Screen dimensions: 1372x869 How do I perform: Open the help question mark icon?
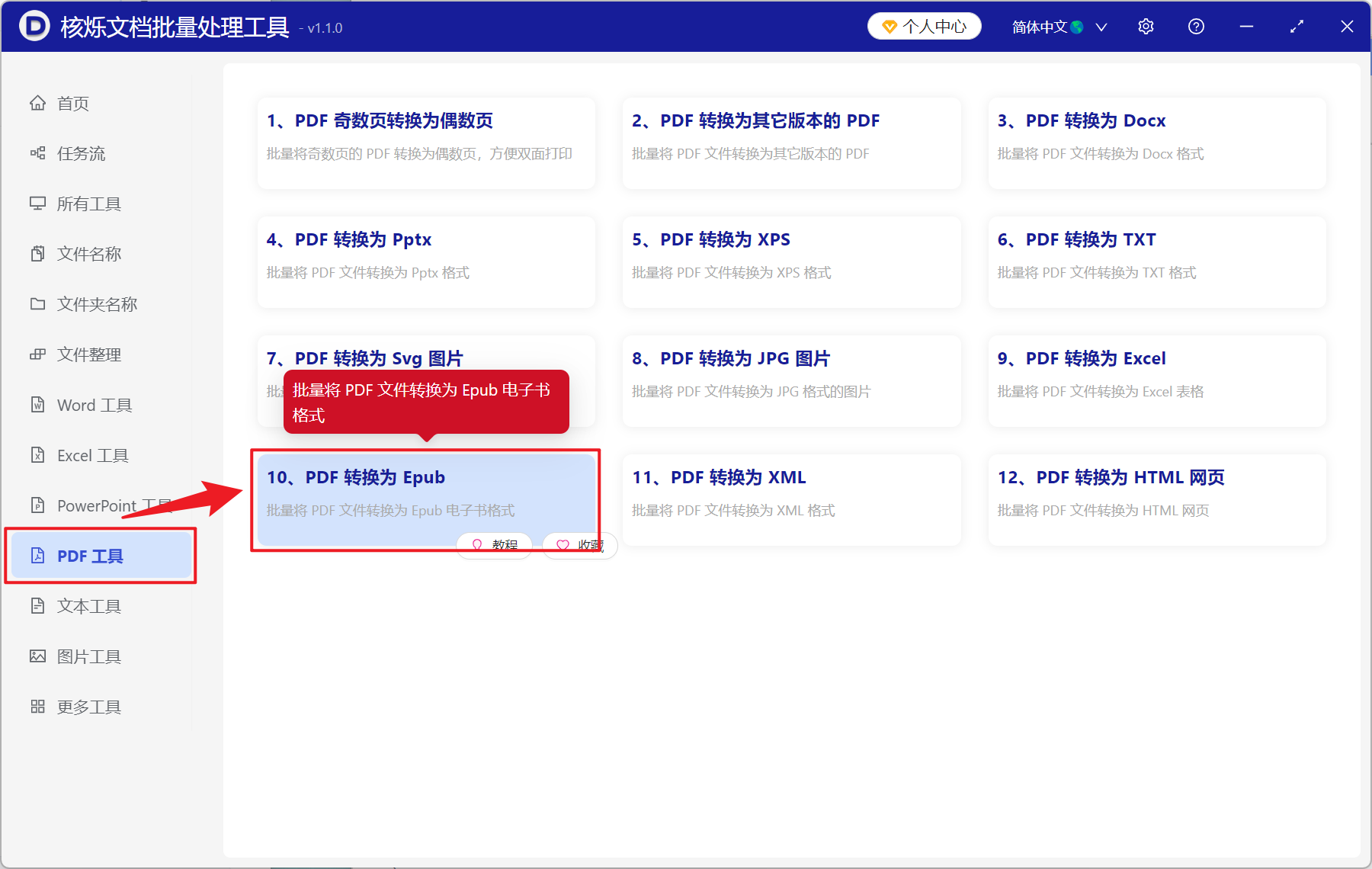point(1196,27)
